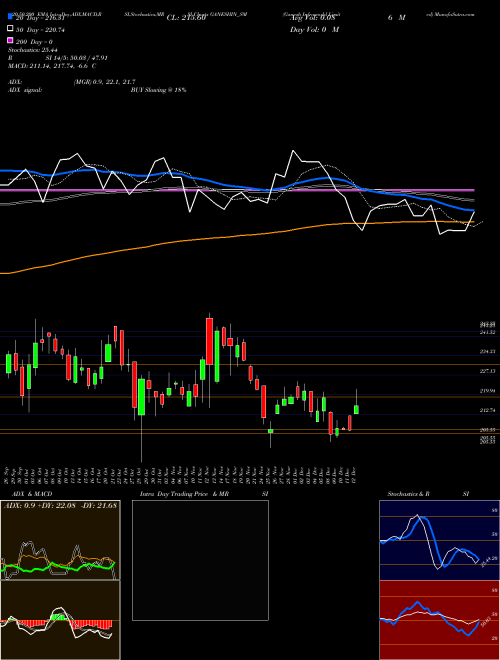Click the 'CL: 215.60' closing price value
The width and height of the screenshot is (500, 660).
click(186, 18)
